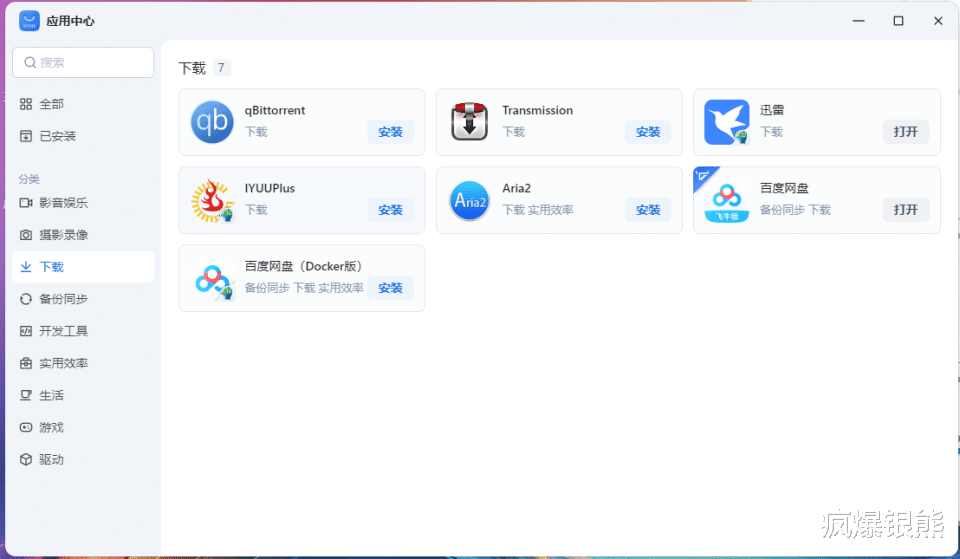Click the 生活 coffee cup icon
The image size is (960, 559).
pyautogui.click(x=26, y=395)
